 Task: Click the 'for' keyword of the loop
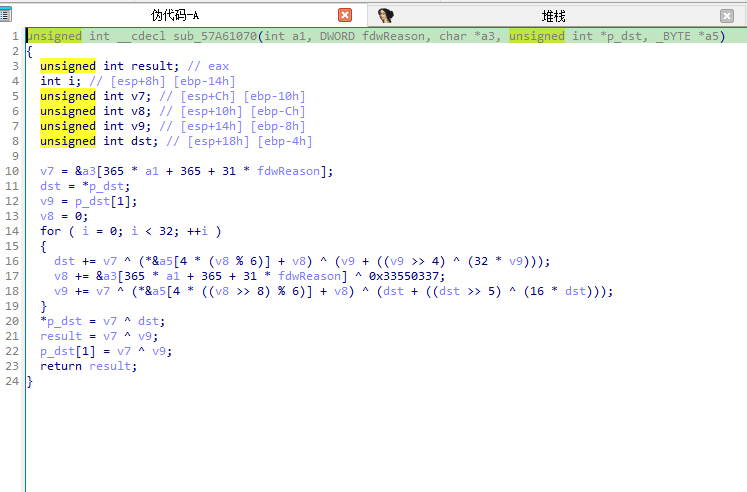(x=50, y=231)
